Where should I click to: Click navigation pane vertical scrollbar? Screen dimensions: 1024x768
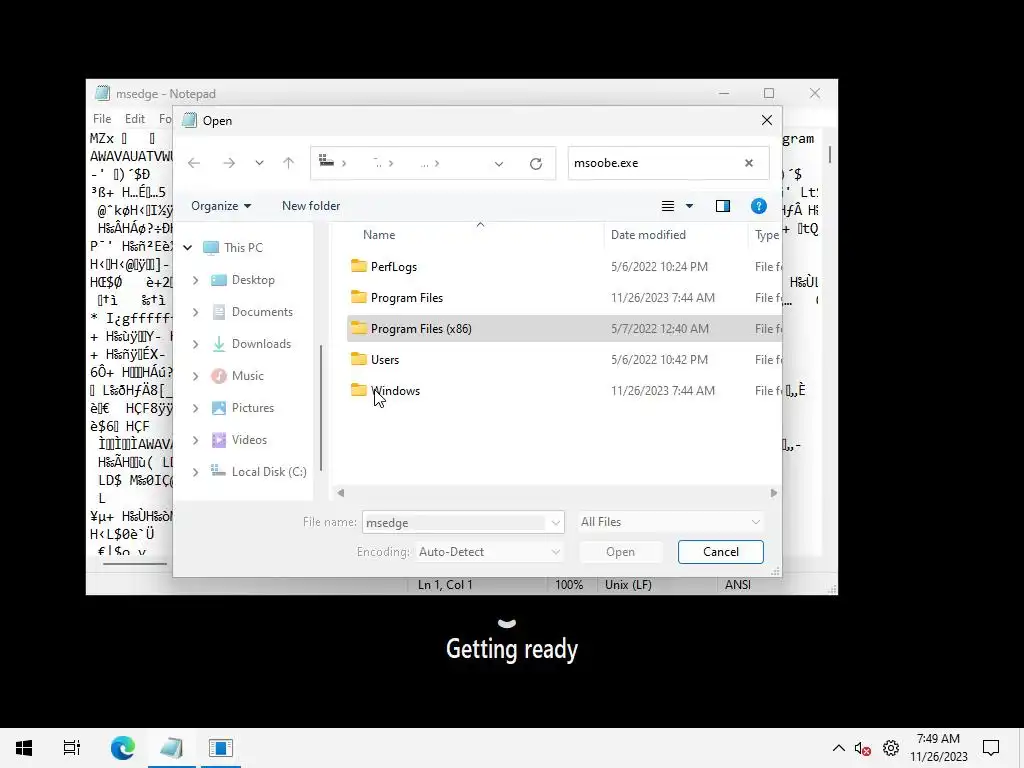pyautogui.click(x=321, y=408)
